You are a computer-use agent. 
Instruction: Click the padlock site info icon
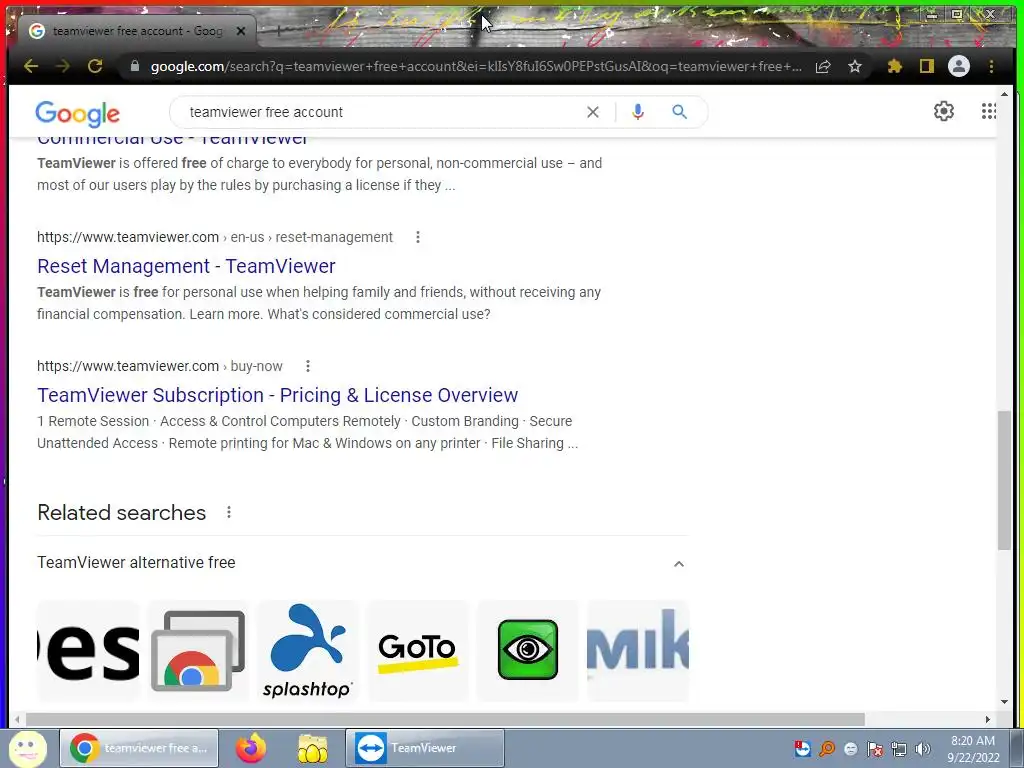(x=135, y=66)
